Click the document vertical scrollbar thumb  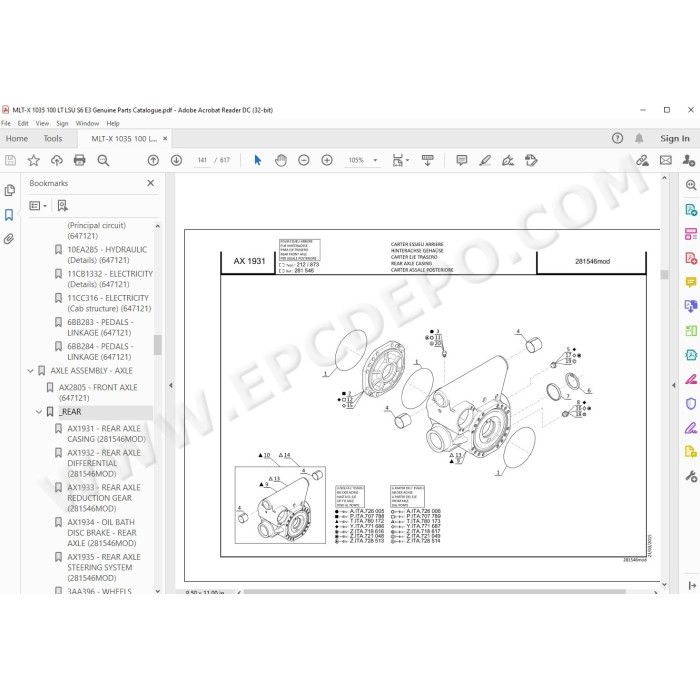point(664,275)
